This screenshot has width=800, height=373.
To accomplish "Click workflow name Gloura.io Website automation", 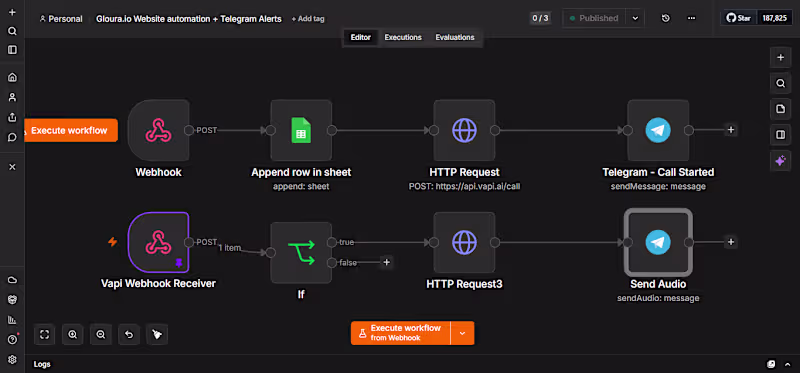I will tap(189, 19).
